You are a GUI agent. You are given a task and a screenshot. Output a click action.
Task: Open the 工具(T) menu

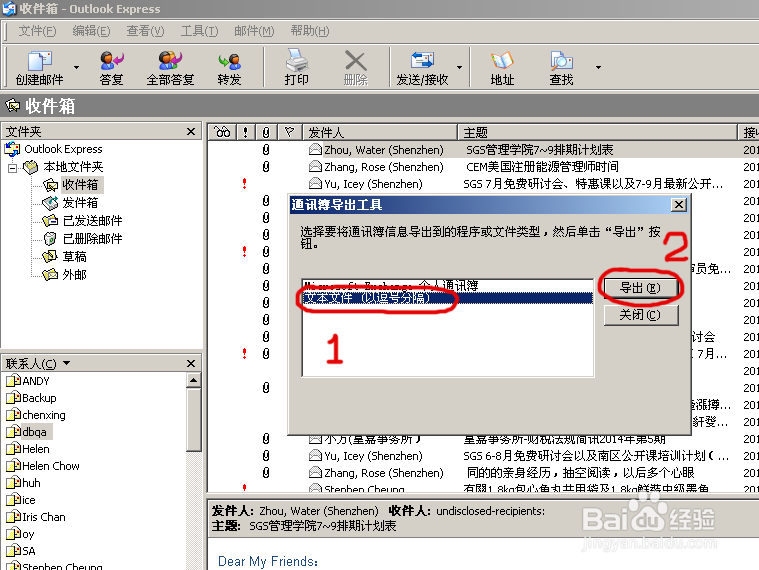click(199, 31)
